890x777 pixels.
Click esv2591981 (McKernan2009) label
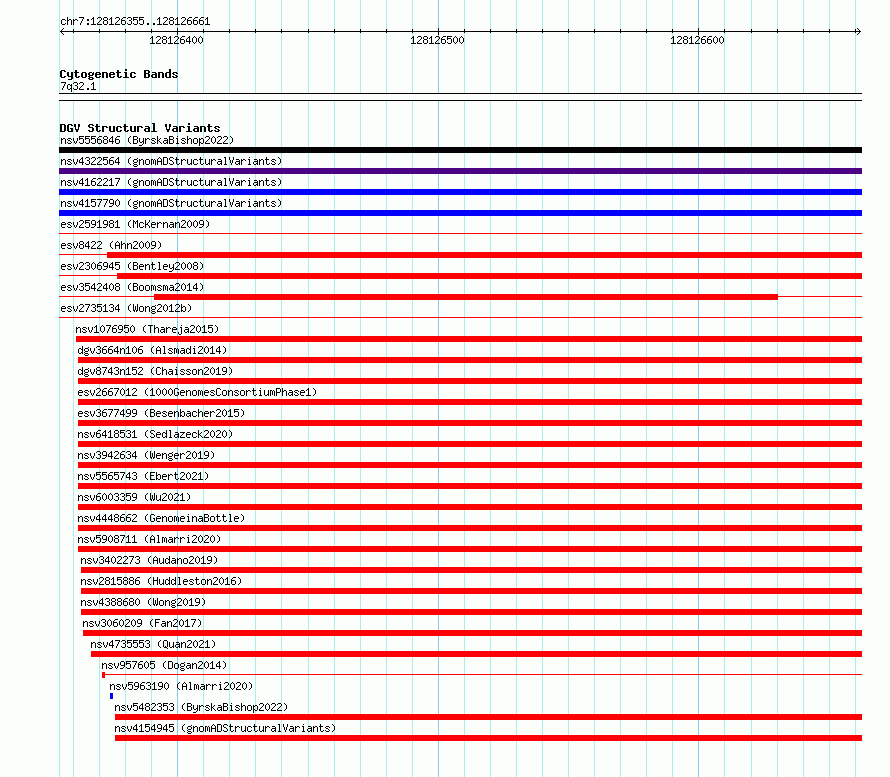pyautogui.click(x=135, y=224)
